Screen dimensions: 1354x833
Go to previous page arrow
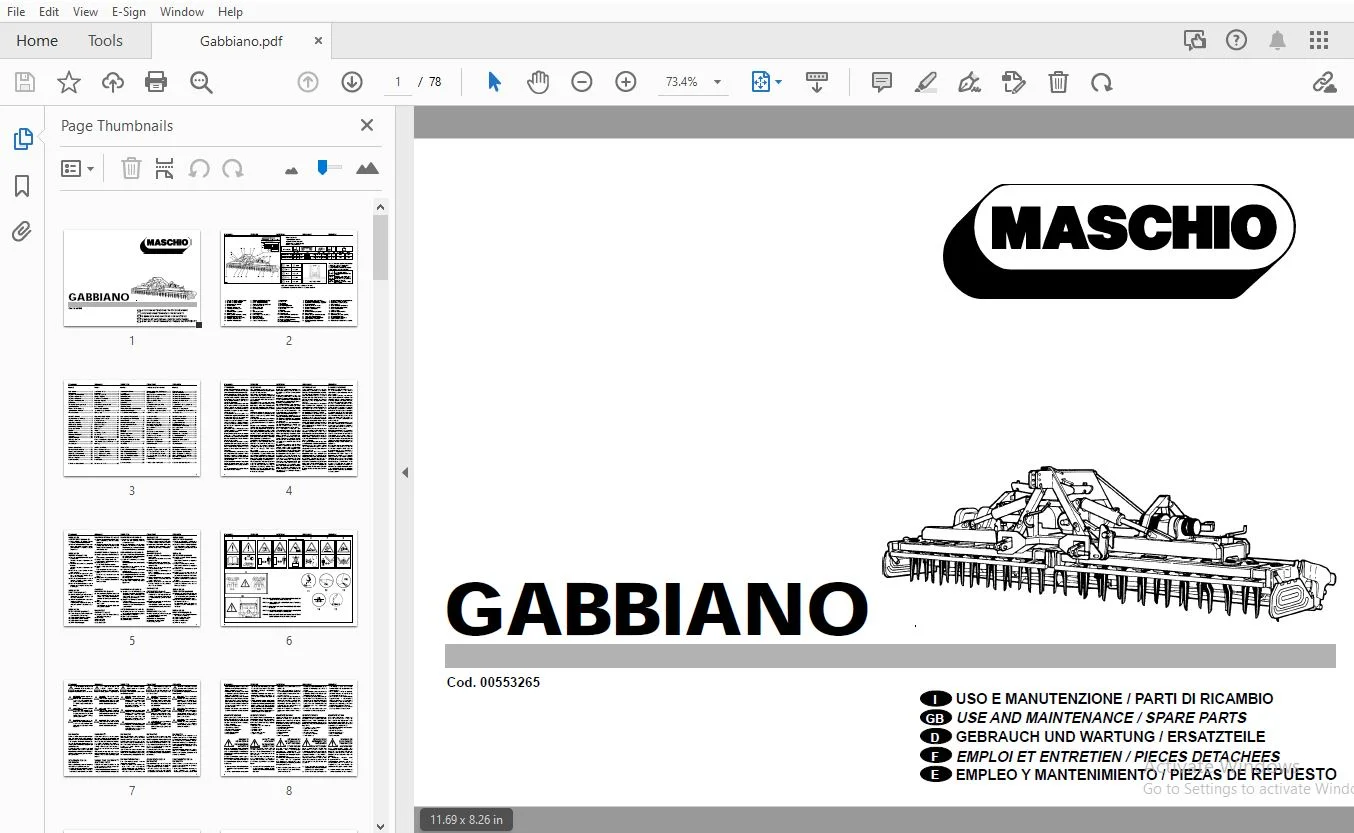tap(308, 82)
